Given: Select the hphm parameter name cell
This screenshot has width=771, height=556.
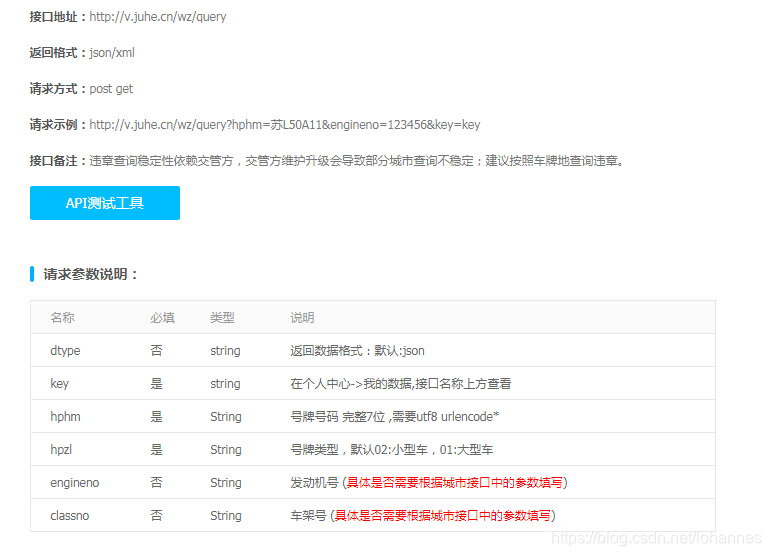Looking at the screenshot, I should point(65,417).
